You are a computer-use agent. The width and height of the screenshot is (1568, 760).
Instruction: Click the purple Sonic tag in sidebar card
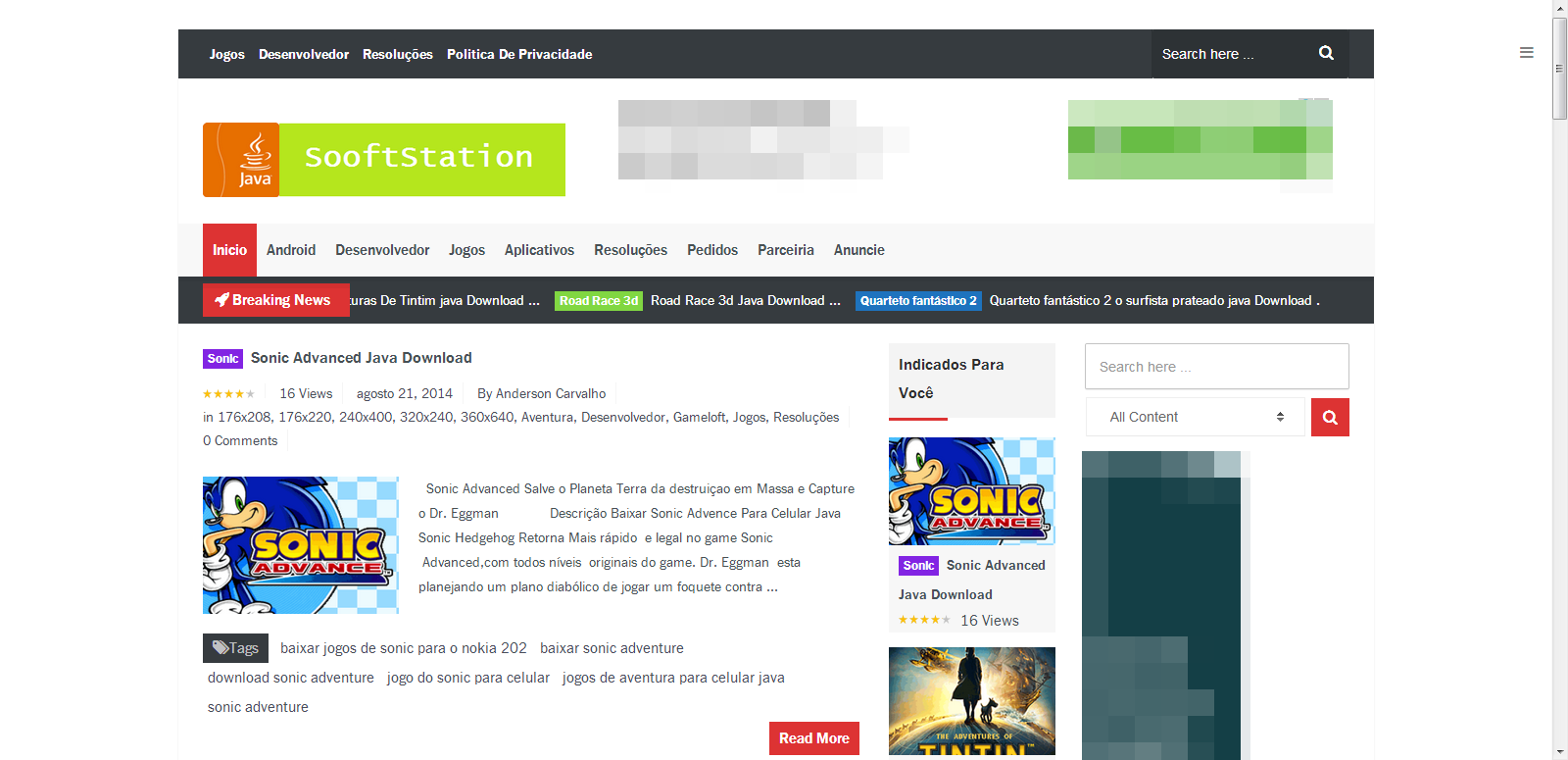(918, 566)
